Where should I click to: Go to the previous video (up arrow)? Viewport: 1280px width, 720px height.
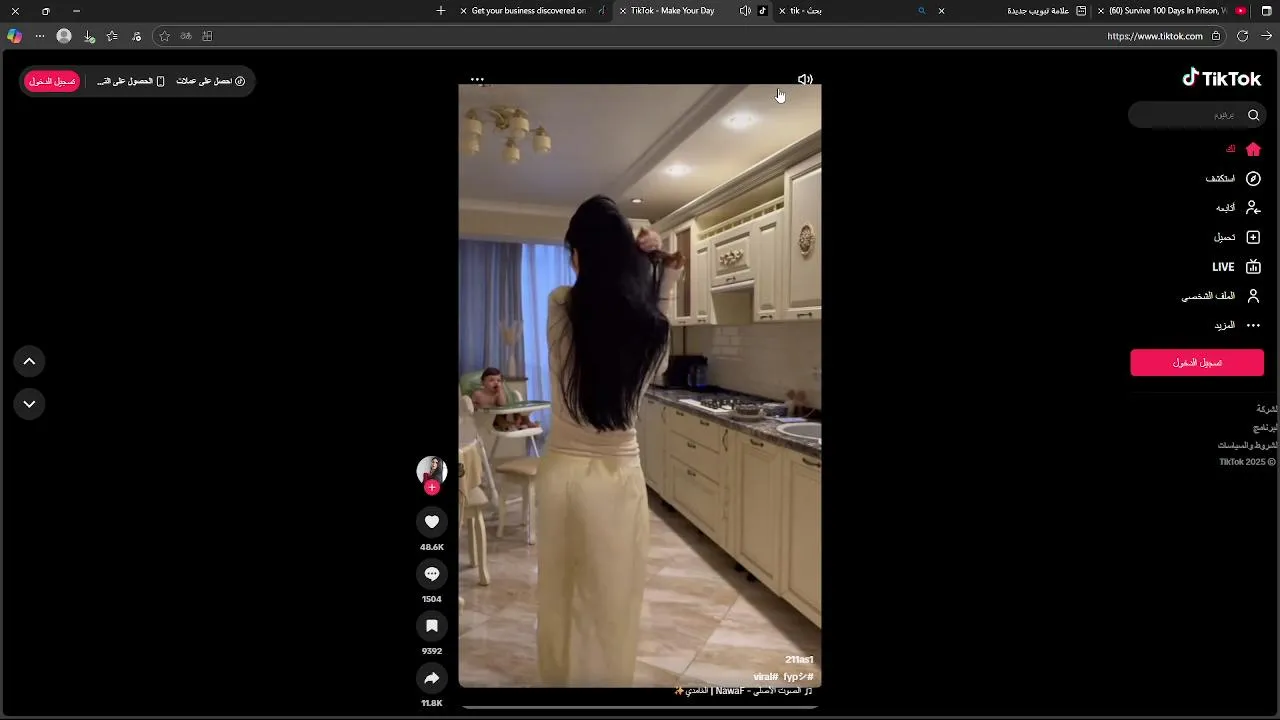[x=29, y=361]
